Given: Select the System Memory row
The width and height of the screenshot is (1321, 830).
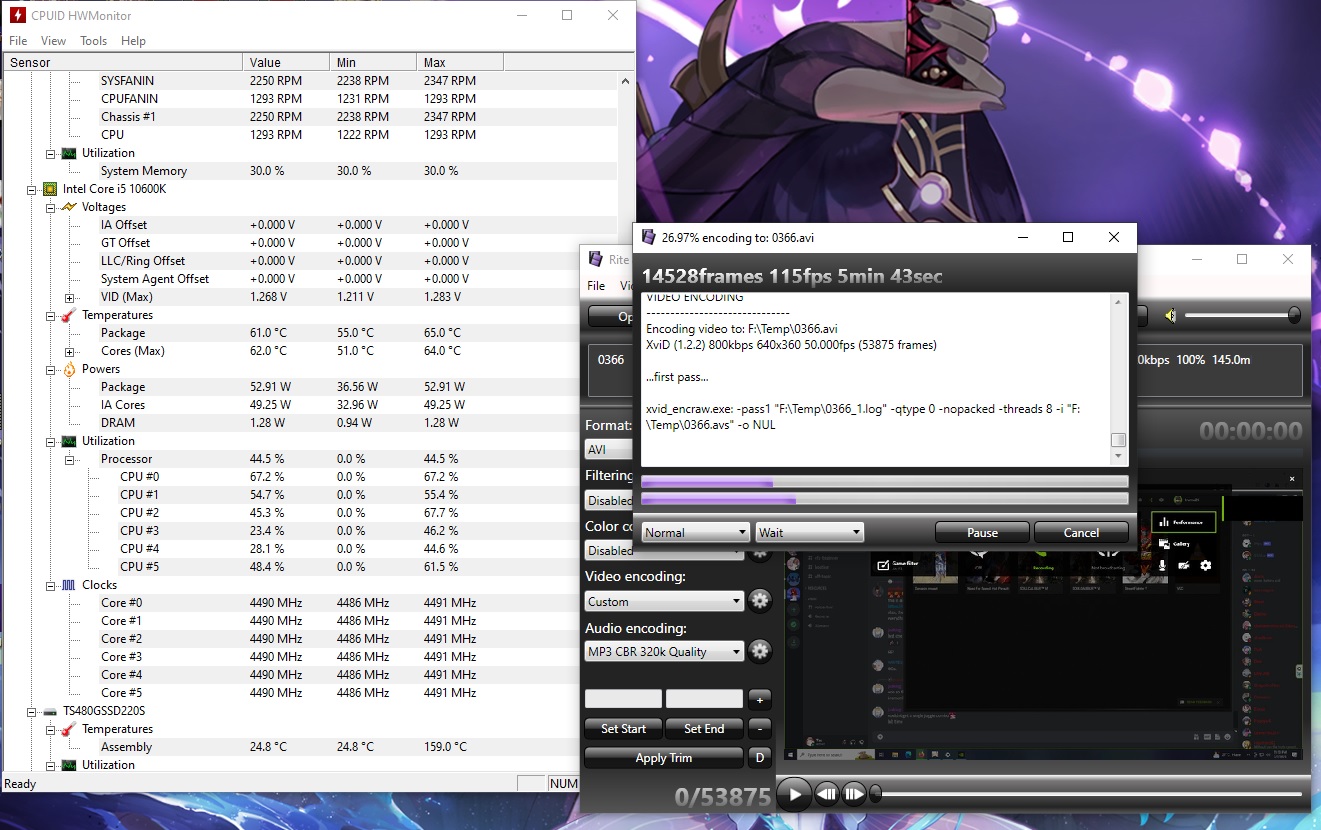Looking at the screenshot, I should click(309, 171).
